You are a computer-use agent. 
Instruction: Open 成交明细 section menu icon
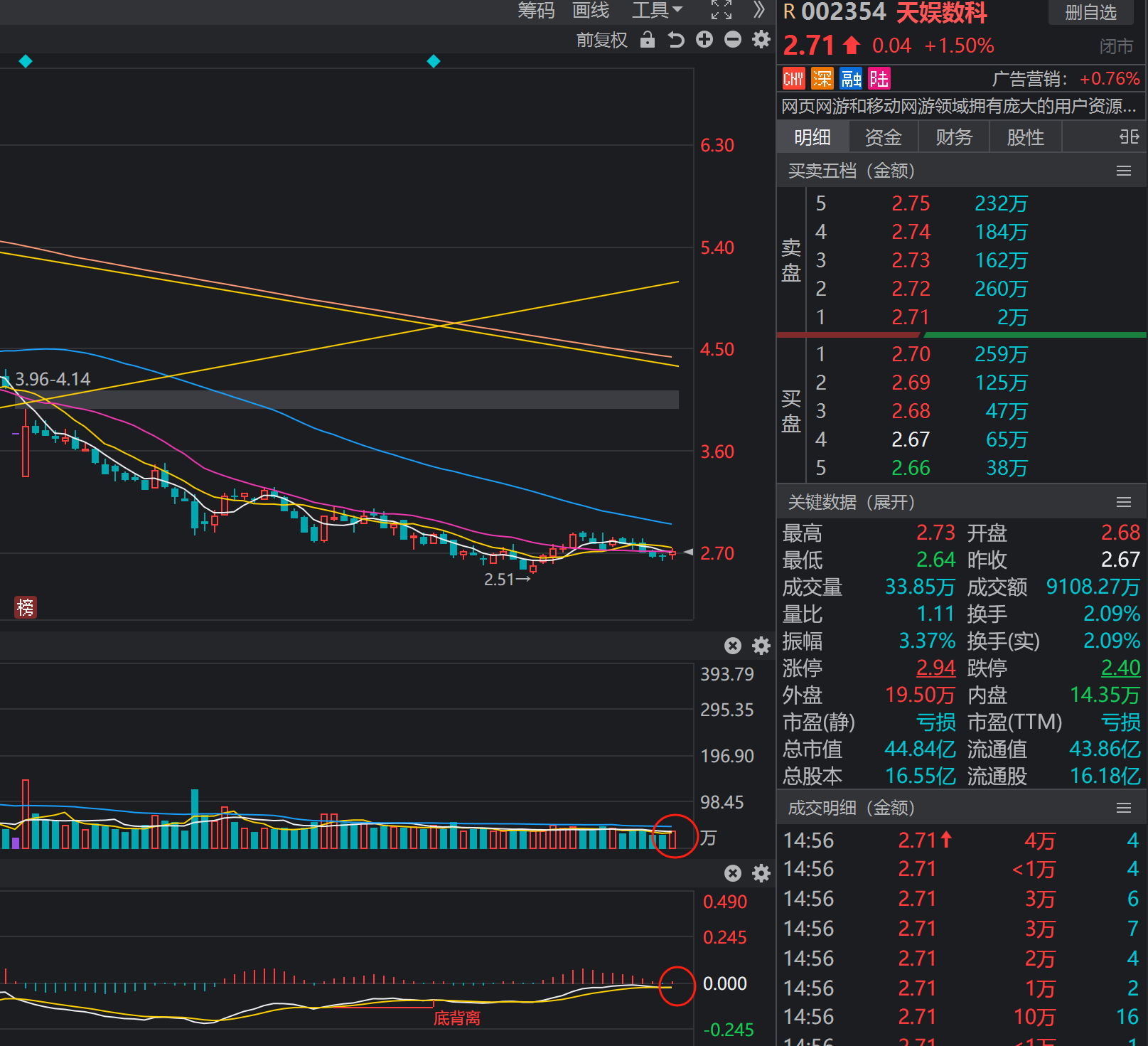pos(1124,808)
